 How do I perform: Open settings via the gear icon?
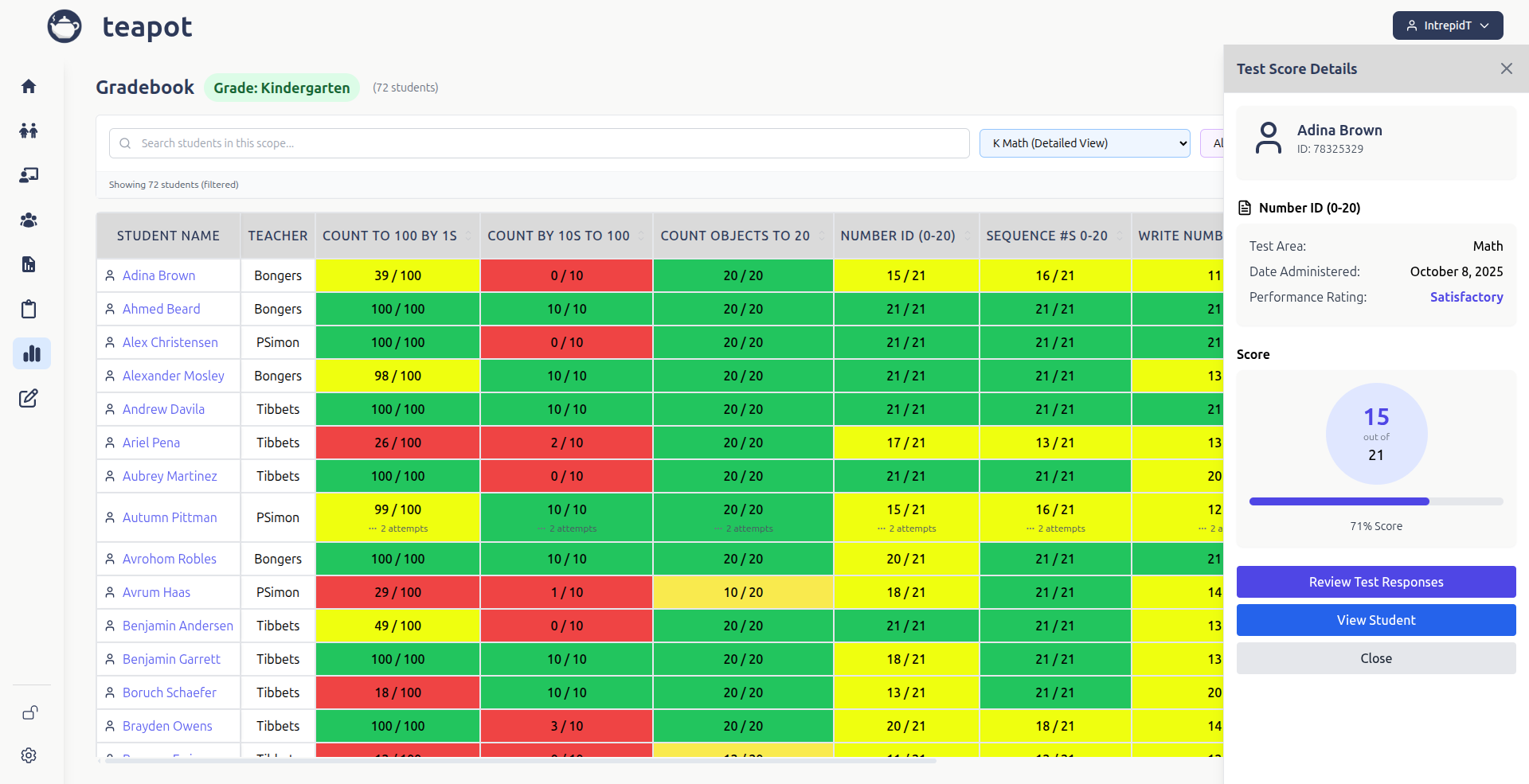29,755
